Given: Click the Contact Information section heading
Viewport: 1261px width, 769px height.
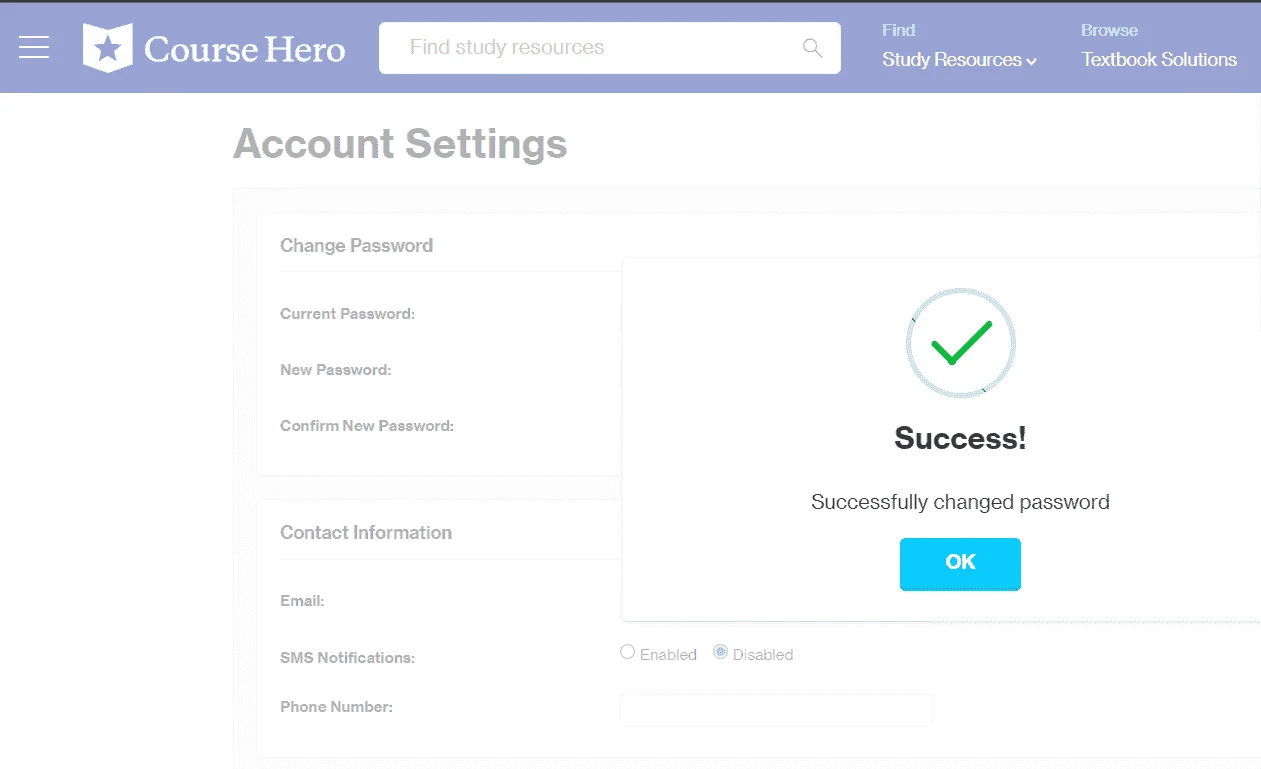Looking at the screenshot, I should pos(366,533).
